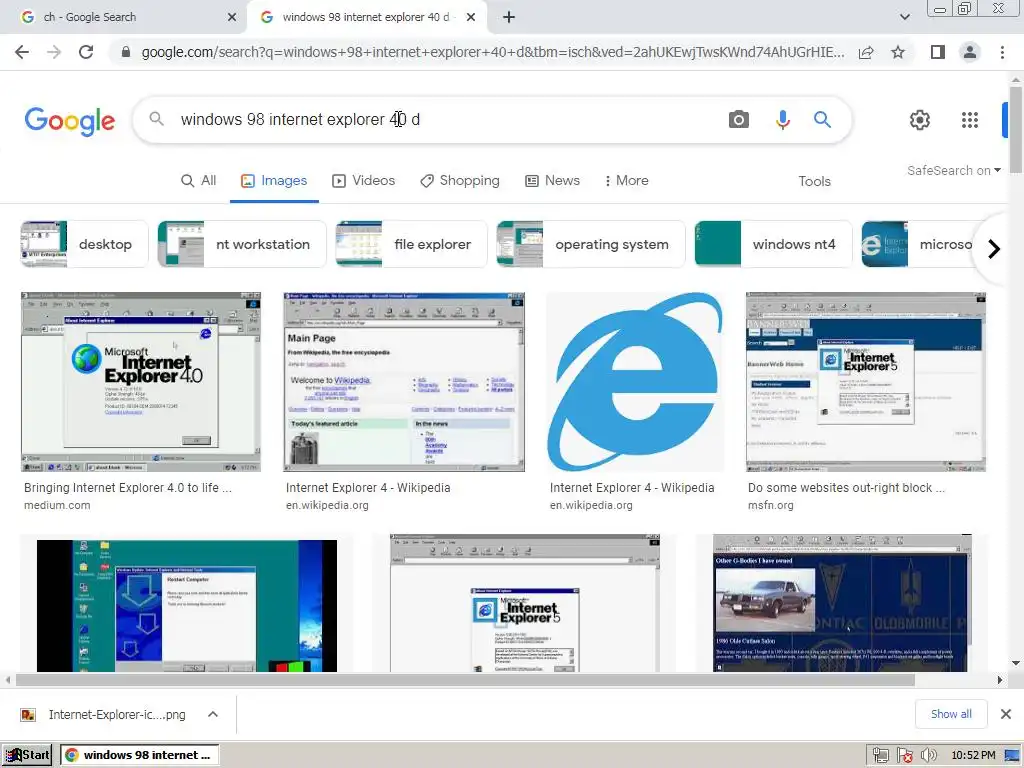Open the Google apps grid
Viewport: 1024px width, 768px height.
970,120
